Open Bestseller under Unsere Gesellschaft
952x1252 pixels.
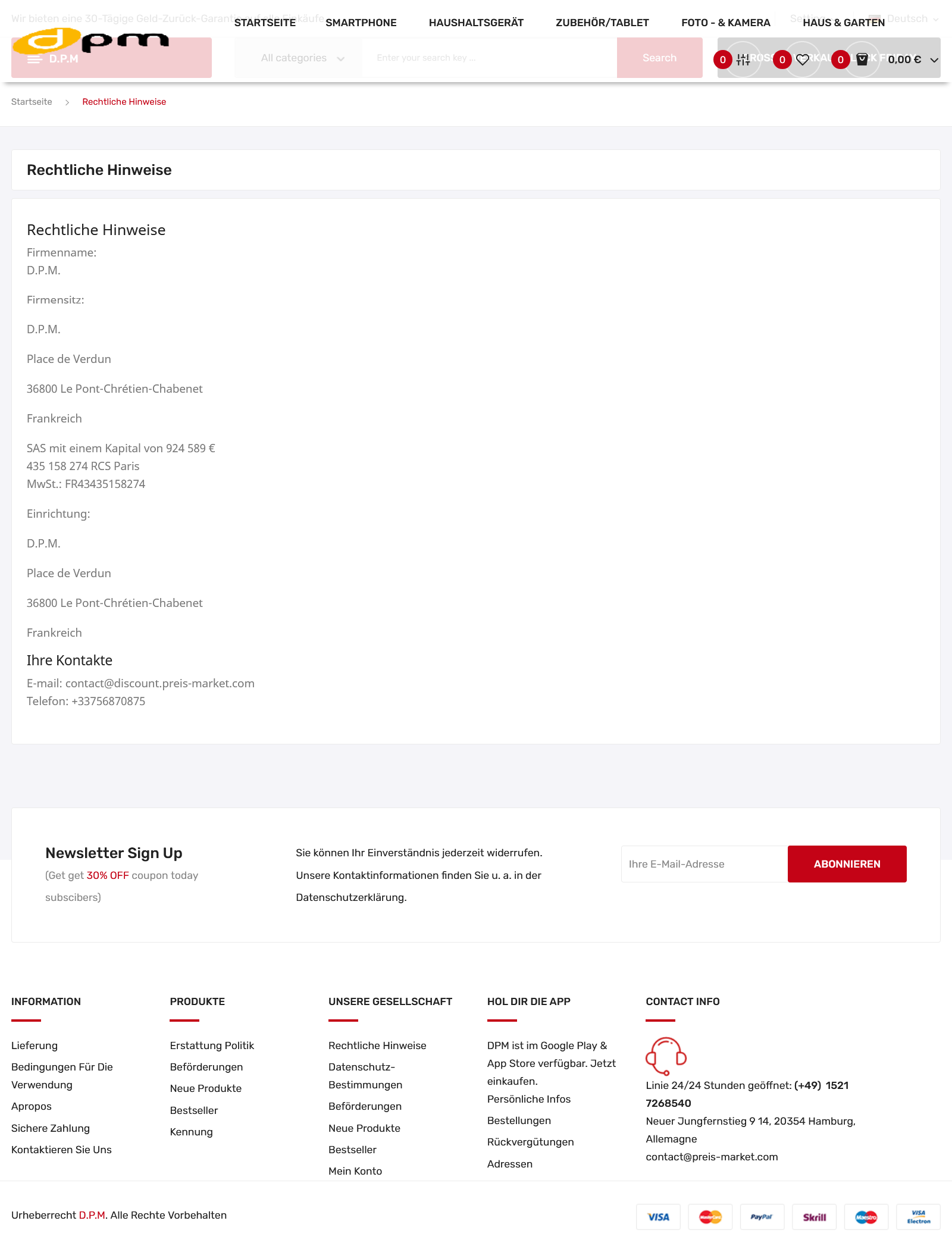pyautogui.click(x=352, y=1150)
